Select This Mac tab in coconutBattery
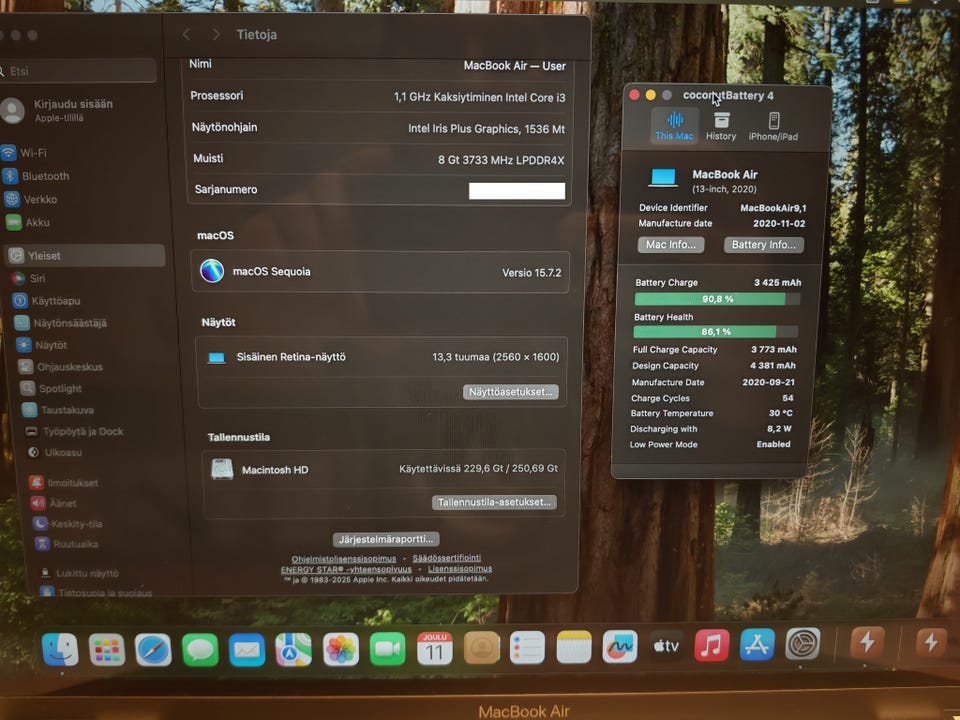Screen dimensions: 960x720 (675, 126)
